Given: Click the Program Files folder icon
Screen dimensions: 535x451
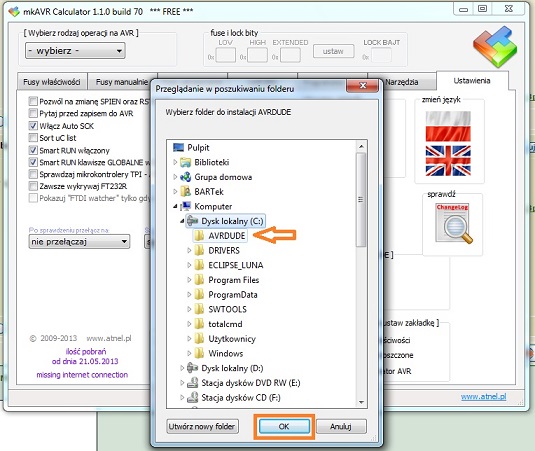Looking at the screenshot, I should pos(199,280).
